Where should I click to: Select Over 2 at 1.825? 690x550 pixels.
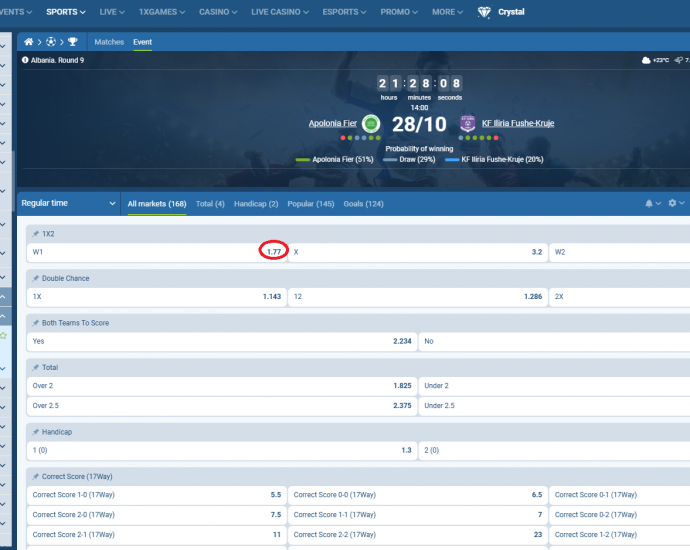tap(222, 385)
